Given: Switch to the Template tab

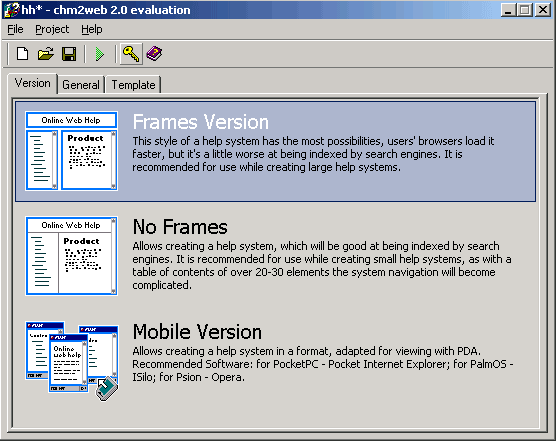Looking at the screenshot, I should [x=133, y=85].
